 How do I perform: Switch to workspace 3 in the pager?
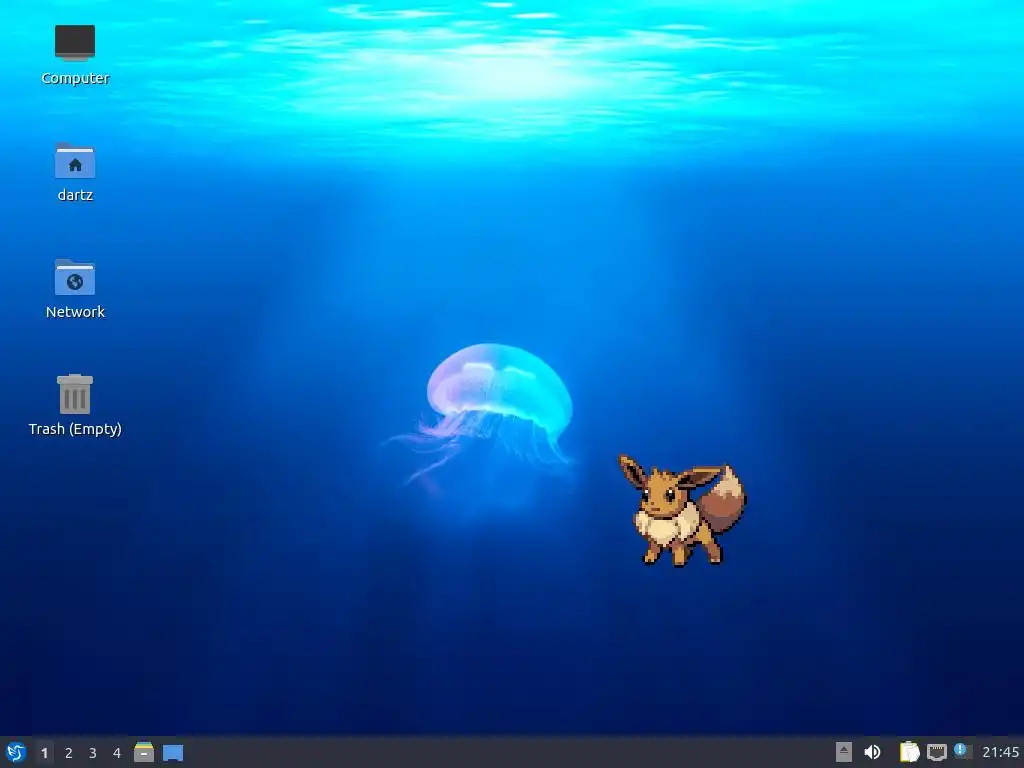(93, 753)
